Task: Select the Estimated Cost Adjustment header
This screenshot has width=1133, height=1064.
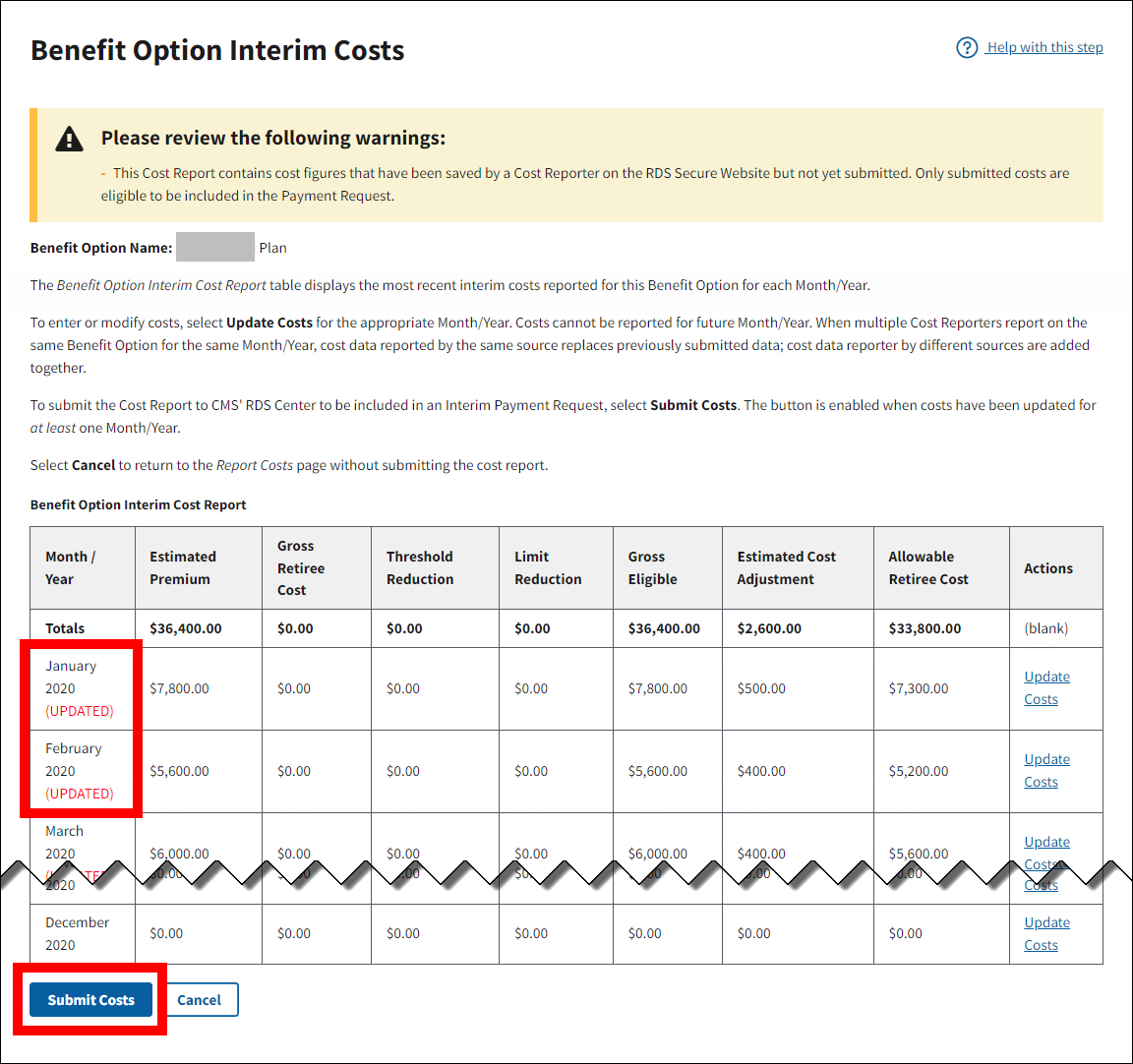Action: tap(786, 567)
